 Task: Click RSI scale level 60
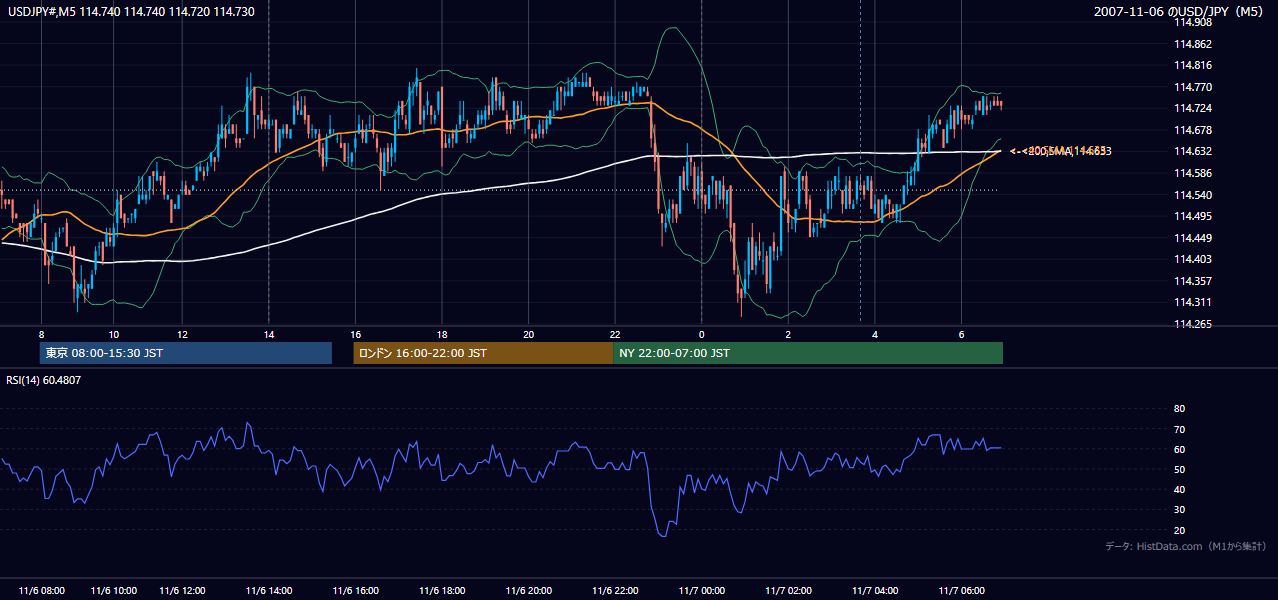point(1179,449)
